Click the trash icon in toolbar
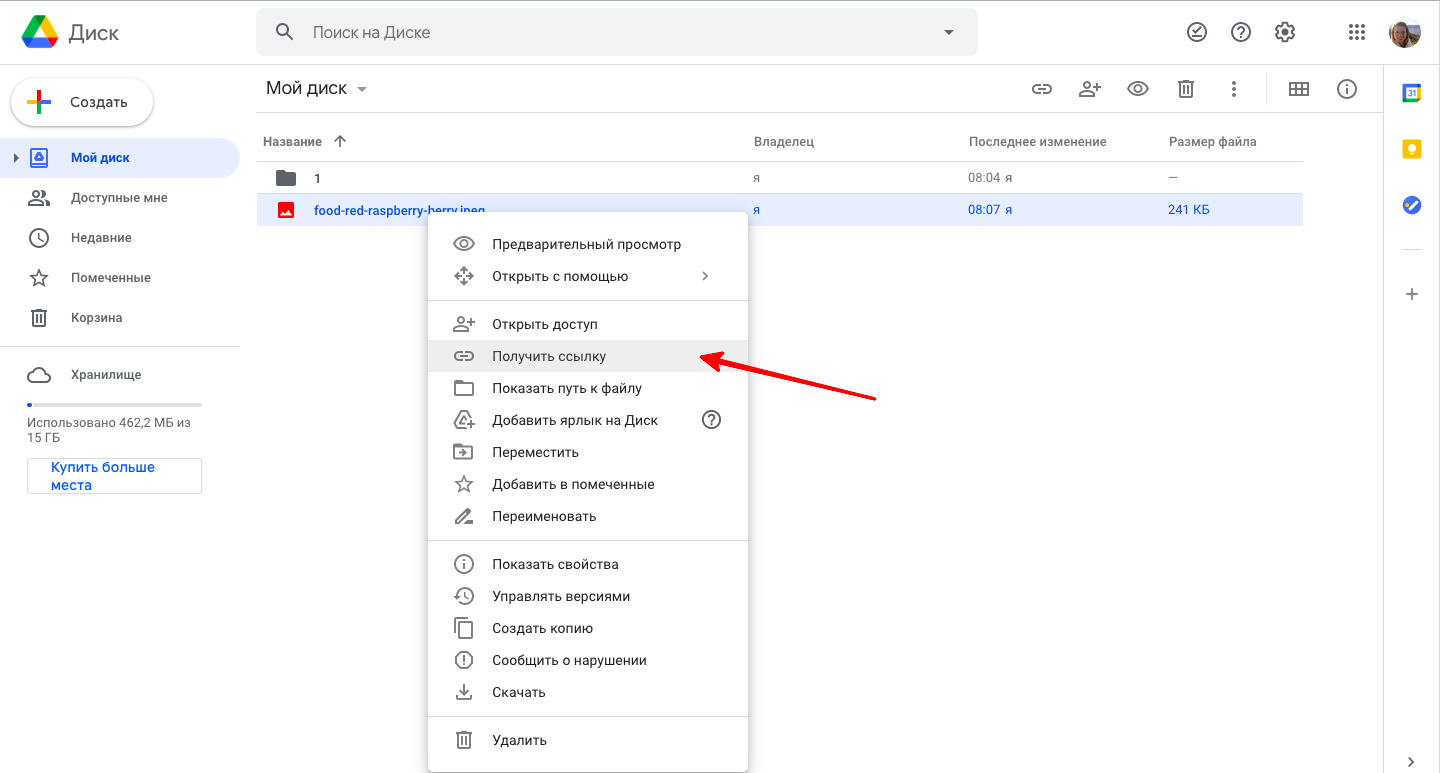This screenshot has height=773, width=1440. tap(1186, 89)
